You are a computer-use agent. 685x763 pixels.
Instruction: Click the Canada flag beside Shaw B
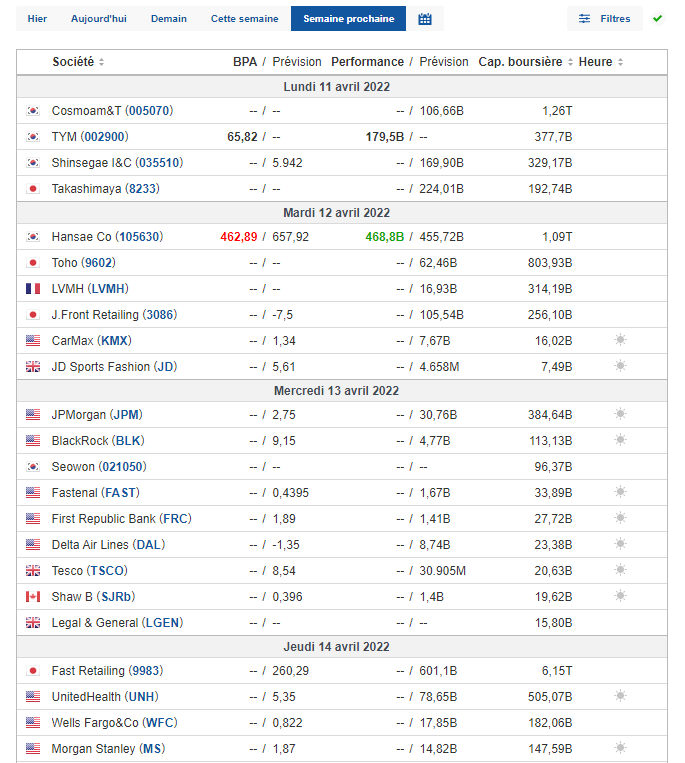33,596
